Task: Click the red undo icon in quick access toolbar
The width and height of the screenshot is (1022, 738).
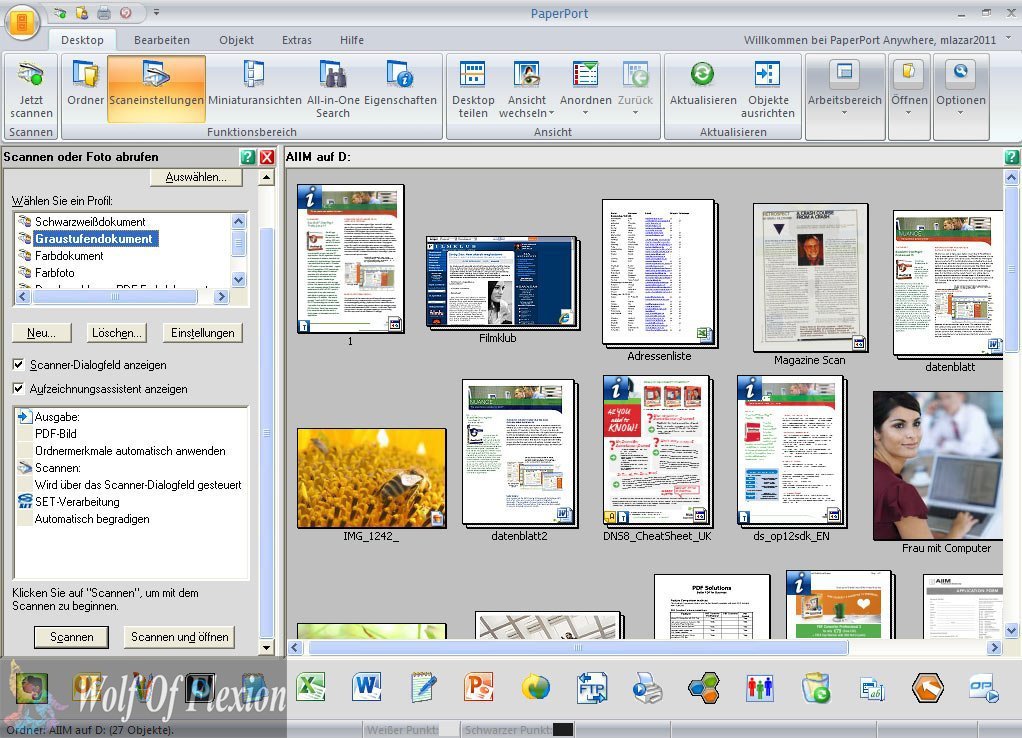Action: click(126, 12)
